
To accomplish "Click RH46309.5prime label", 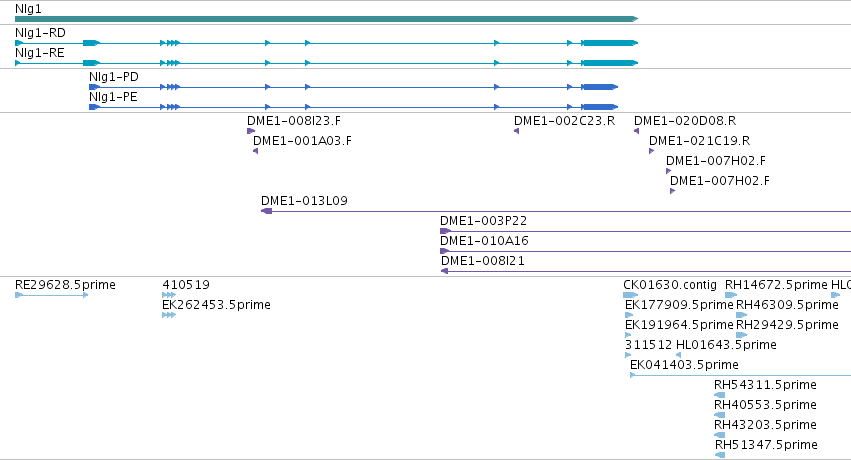I will 788,304.
